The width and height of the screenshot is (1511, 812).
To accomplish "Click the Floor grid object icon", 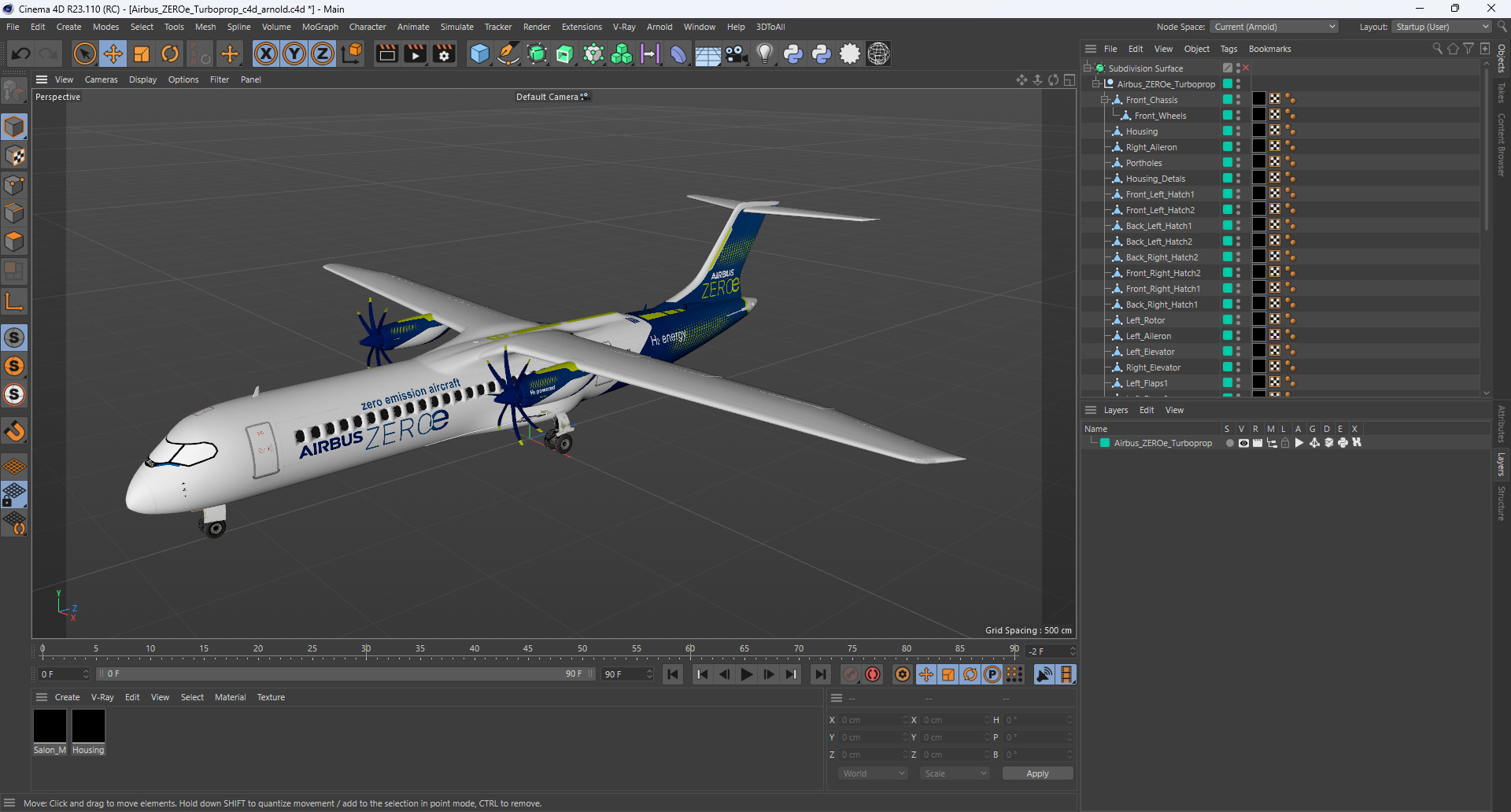I will (x=707, y=54).
